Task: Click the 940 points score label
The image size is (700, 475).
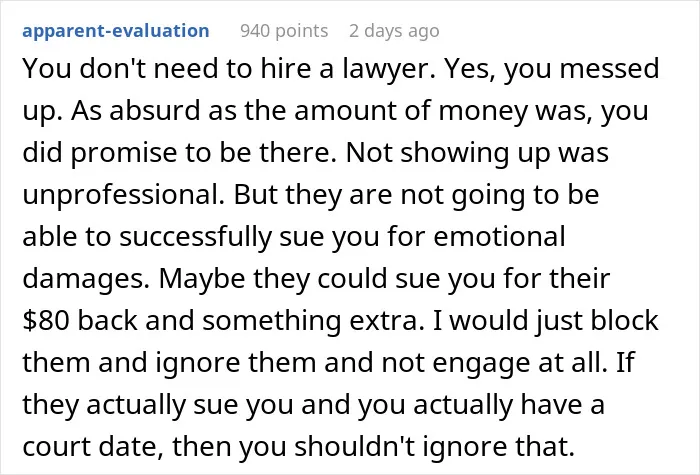Action: (x=284, y=31)
